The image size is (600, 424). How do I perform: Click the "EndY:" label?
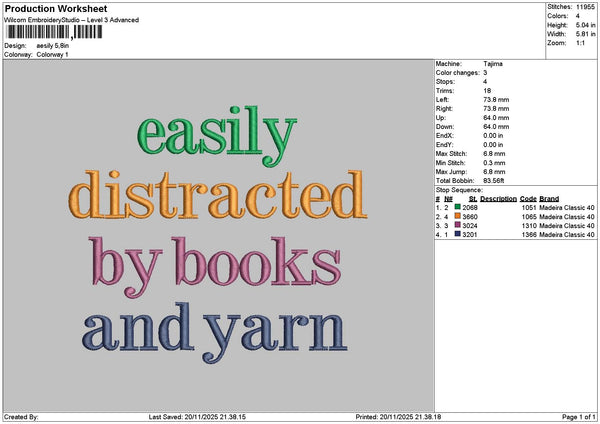445,145
